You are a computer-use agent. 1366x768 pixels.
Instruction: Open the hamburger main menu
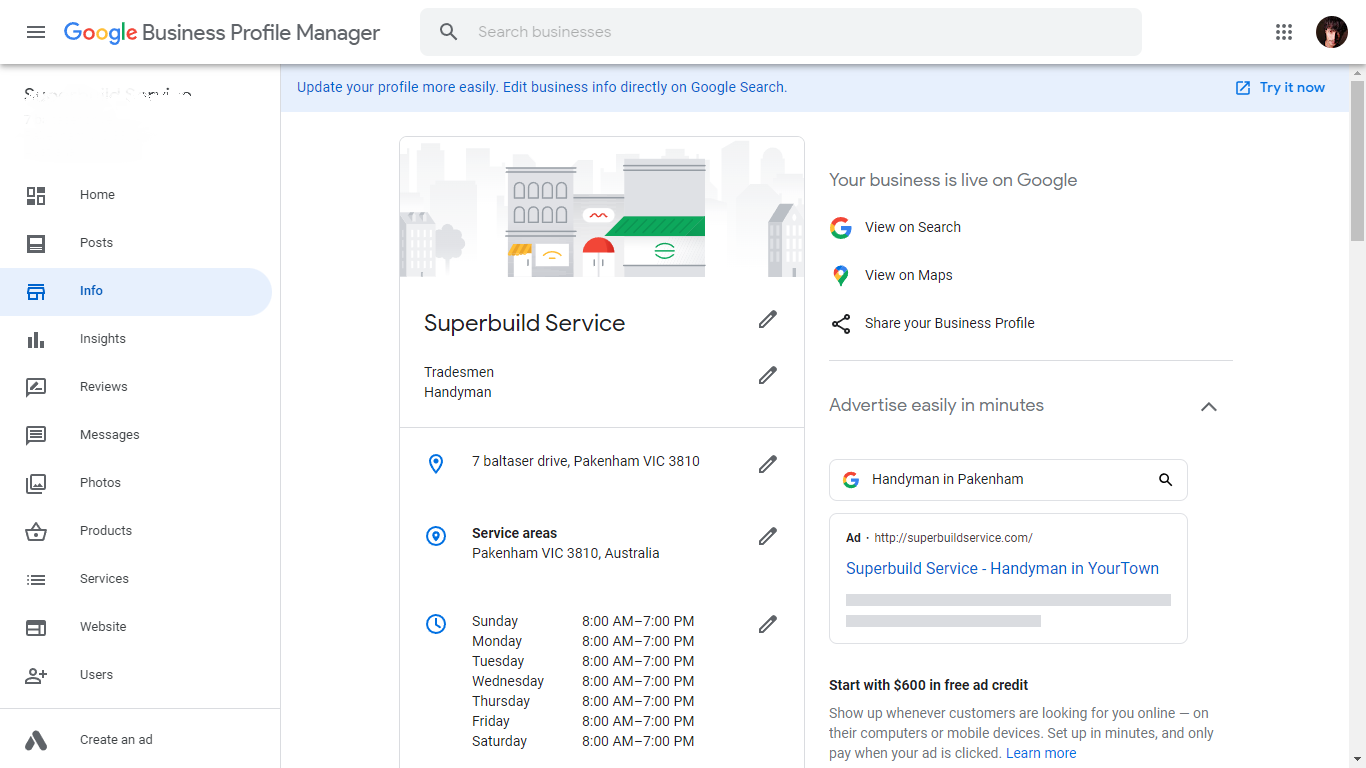click(x=36, y=32)
